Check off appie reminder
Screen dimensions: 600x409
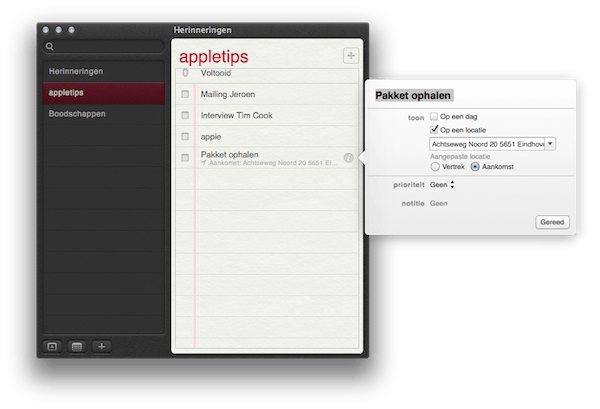185,137
